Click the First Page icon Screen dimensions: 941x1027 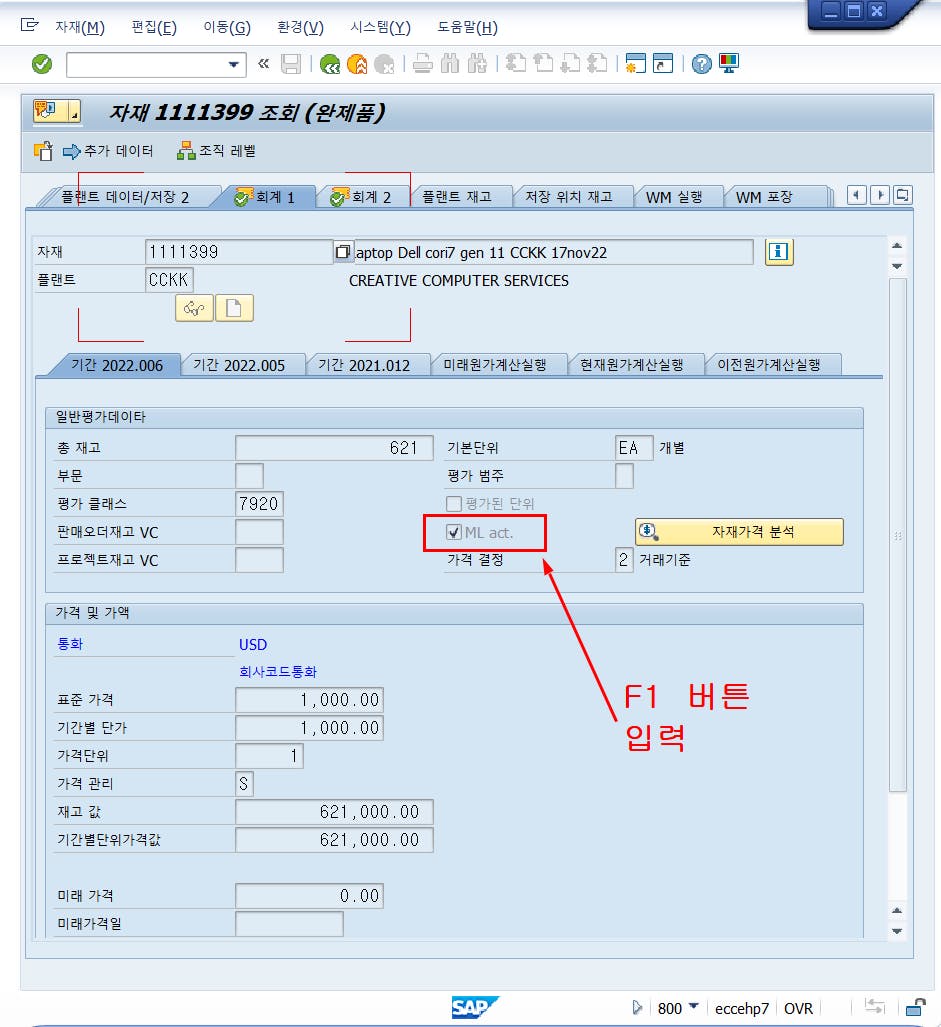coord(516,64)
